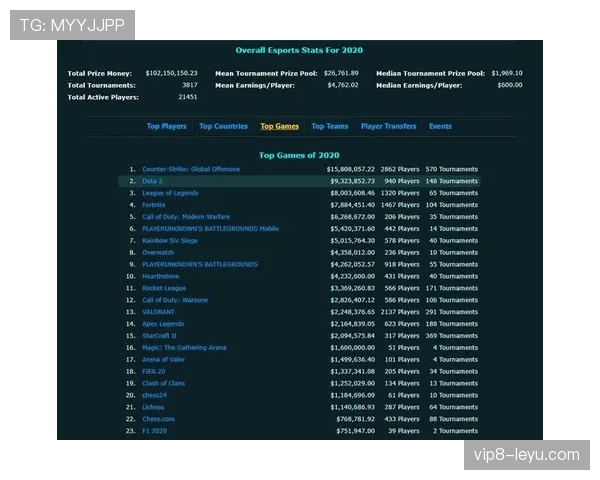Image resolution: width=600 pixels, height=480 pixels.
Task: Select the $15,808,057.22 prize amount
Action: (351, 169)
